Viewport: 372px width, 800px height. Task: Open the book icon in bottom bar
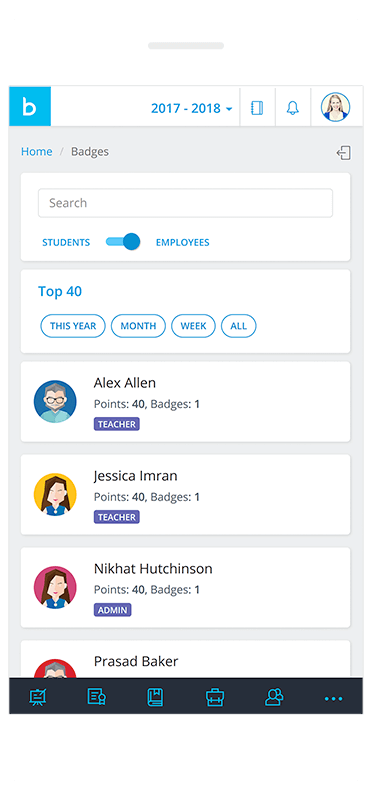click(x=155, y=697)
